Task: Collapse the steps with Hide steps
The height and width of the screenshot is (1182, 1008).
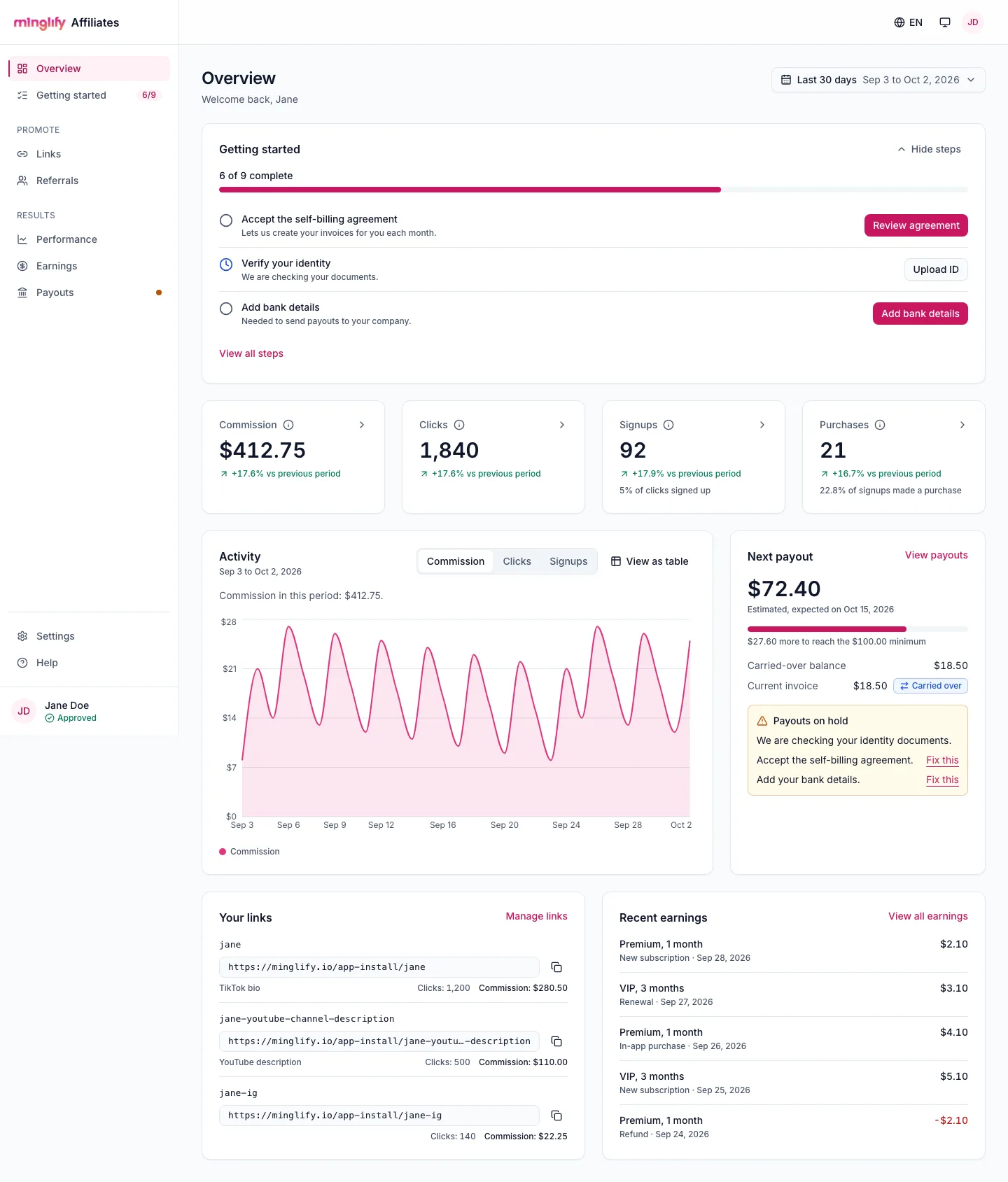Action: pos(929,149)
